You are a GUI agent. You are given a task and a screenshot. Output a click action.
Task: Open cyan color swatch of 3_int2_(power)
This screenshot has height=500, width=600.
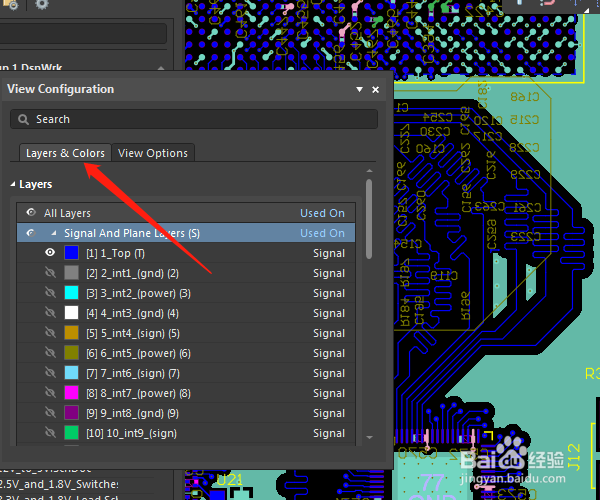click(x=72, y=293)
